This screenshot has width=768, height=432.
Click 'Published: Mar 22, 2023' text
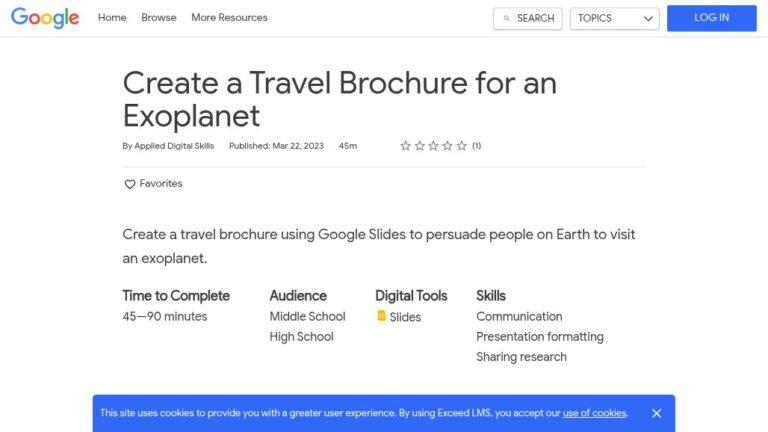tap(276, 146)
